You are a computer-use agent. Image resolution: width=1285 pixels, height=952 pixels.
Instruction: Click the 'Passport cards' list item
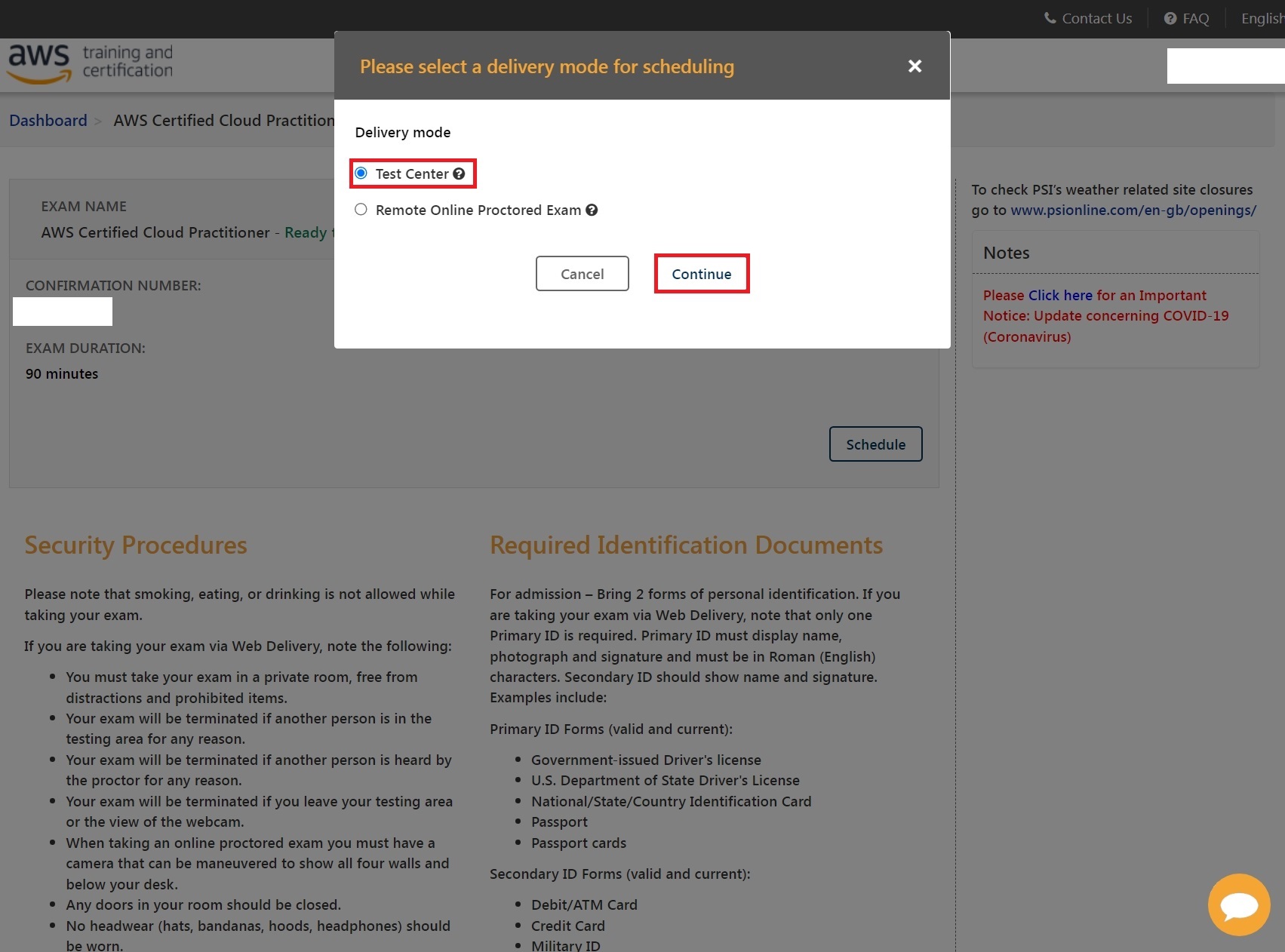[579, 843]
